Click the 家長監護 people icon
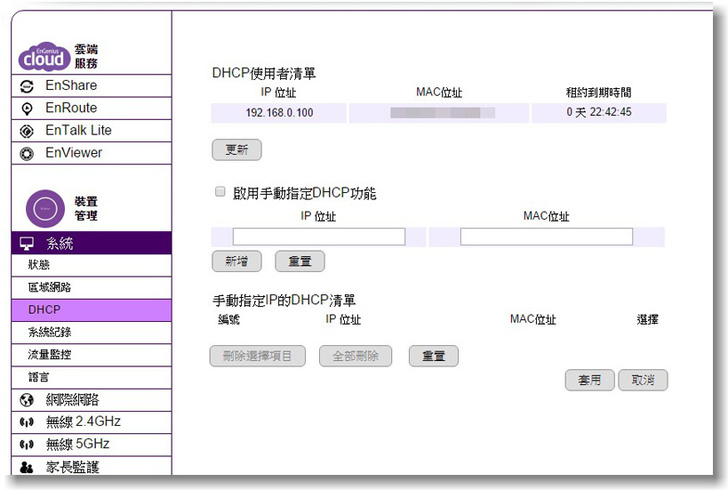 pyautogui.click(x=27, y=467)
